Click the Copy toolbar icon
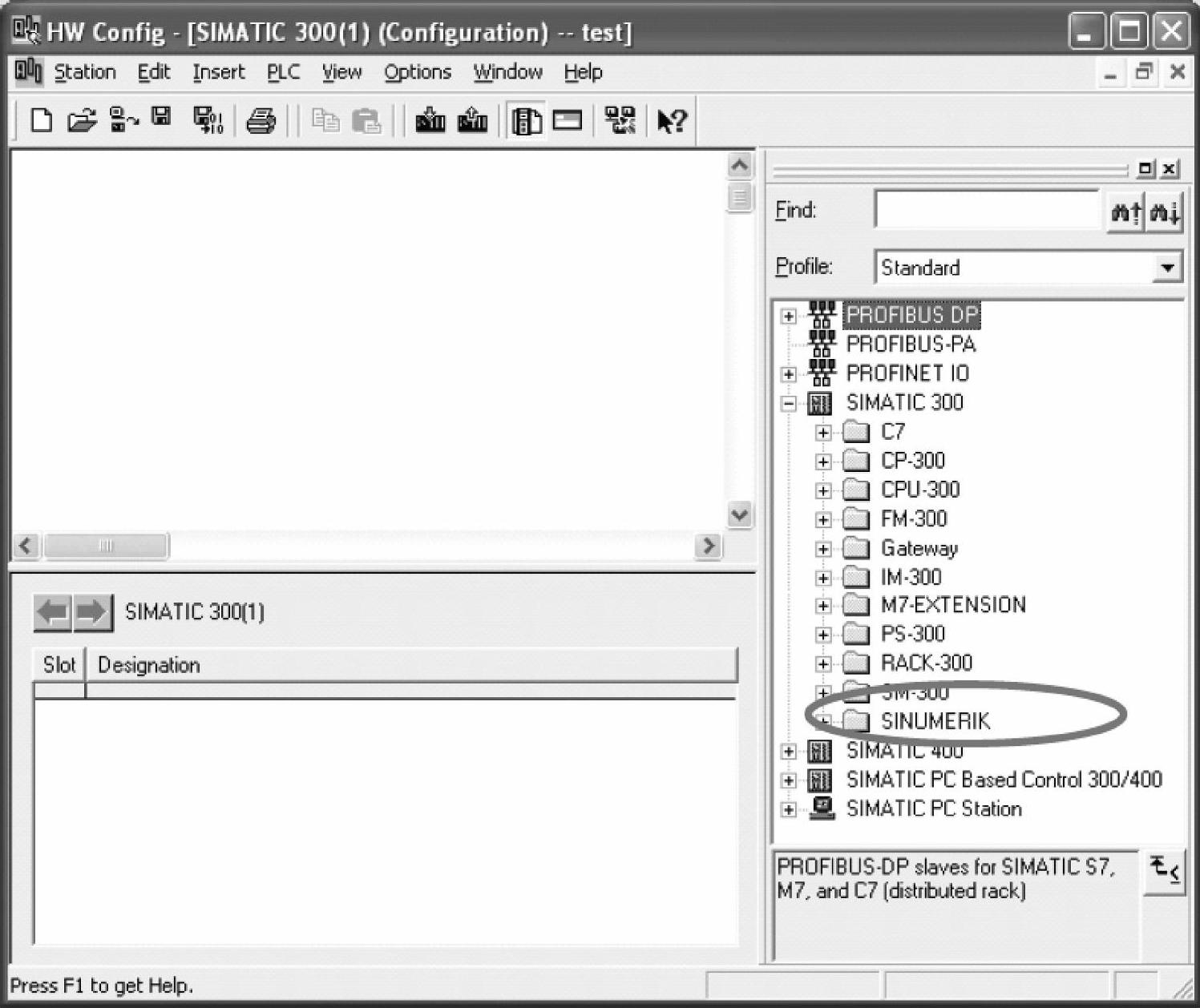The width and height of the screenshot is (1200, 1008). point(325,121)
